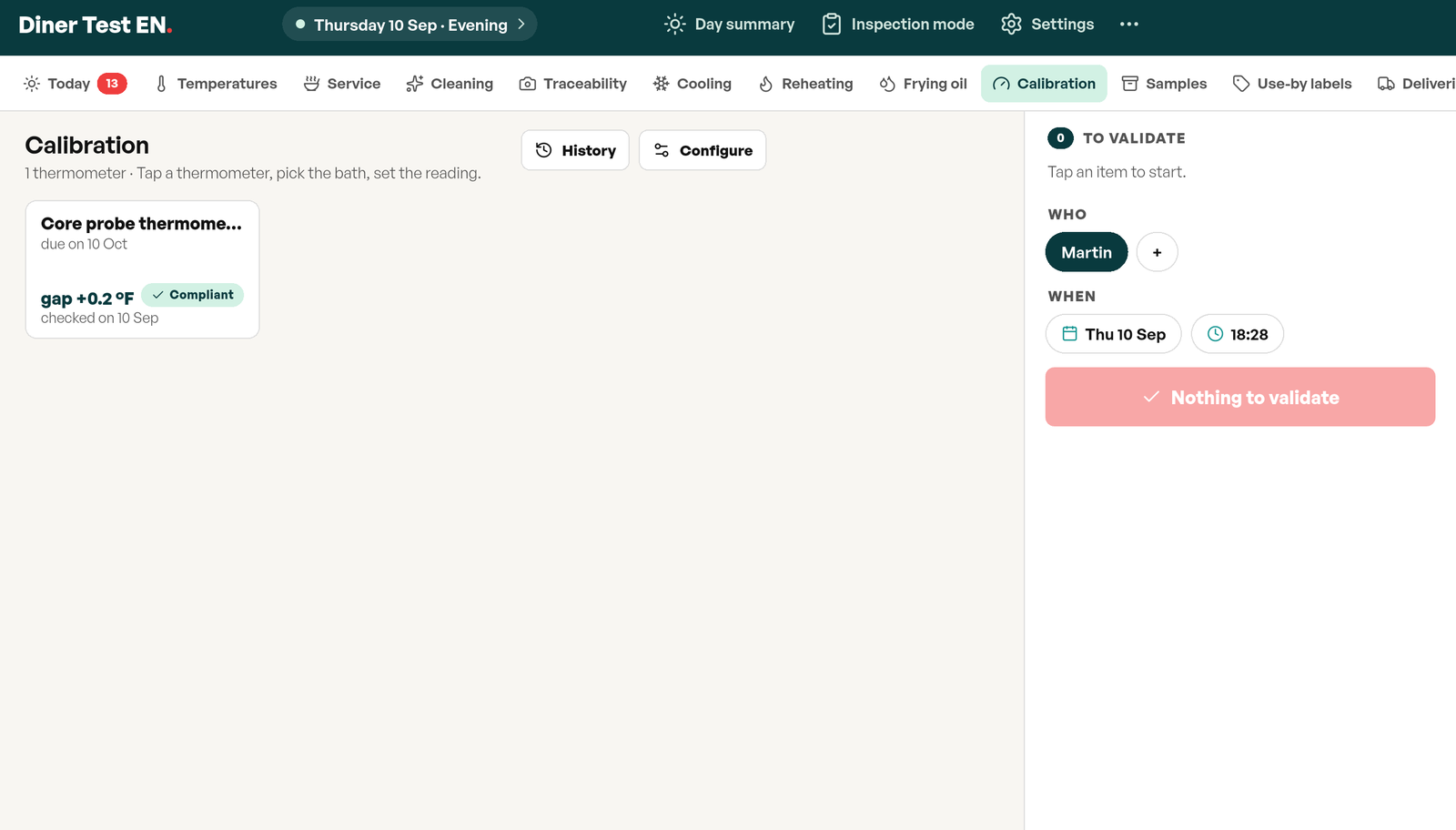Click the Nothing to validate button
This screenshot has width=1456, height=830.
click(1239, 397)
